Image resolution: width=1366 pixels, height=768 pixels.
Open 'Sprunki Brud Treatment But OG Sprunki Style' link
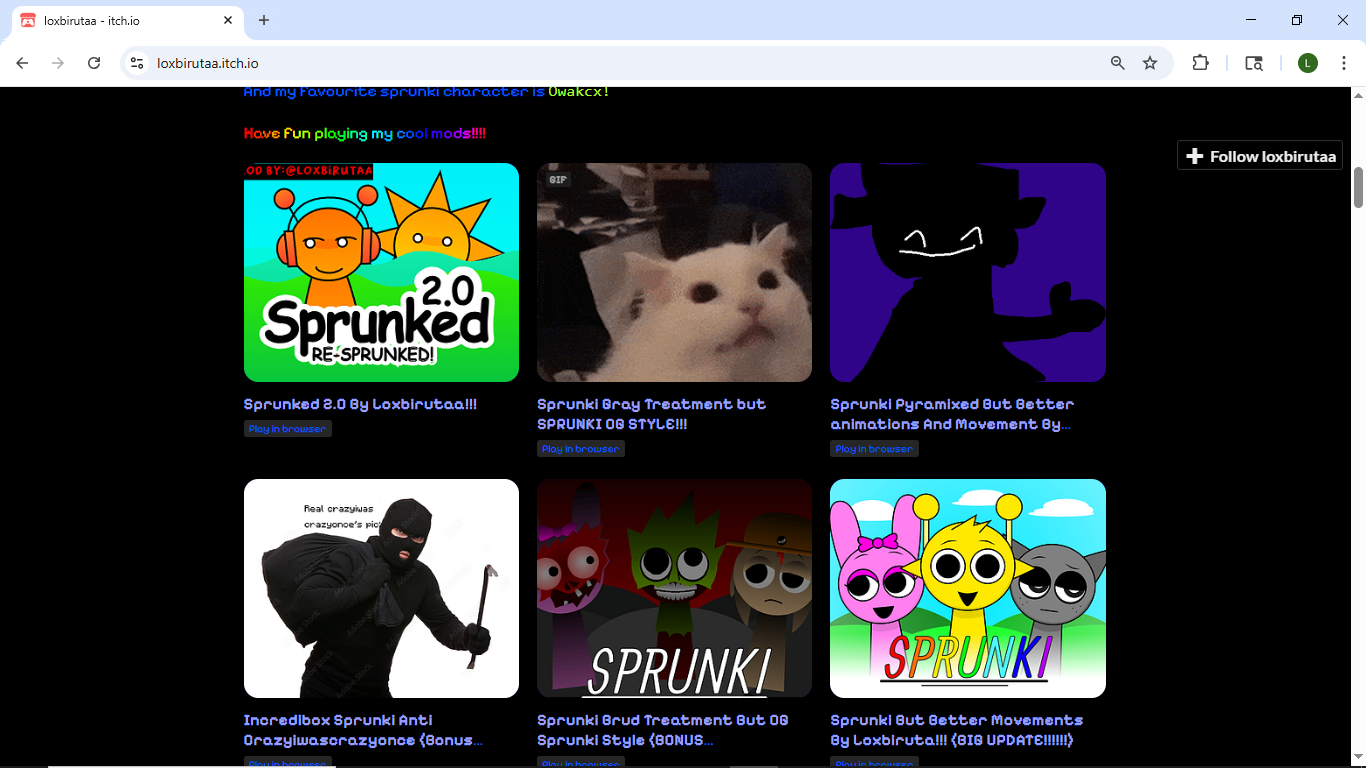click(x=662, y=731)
